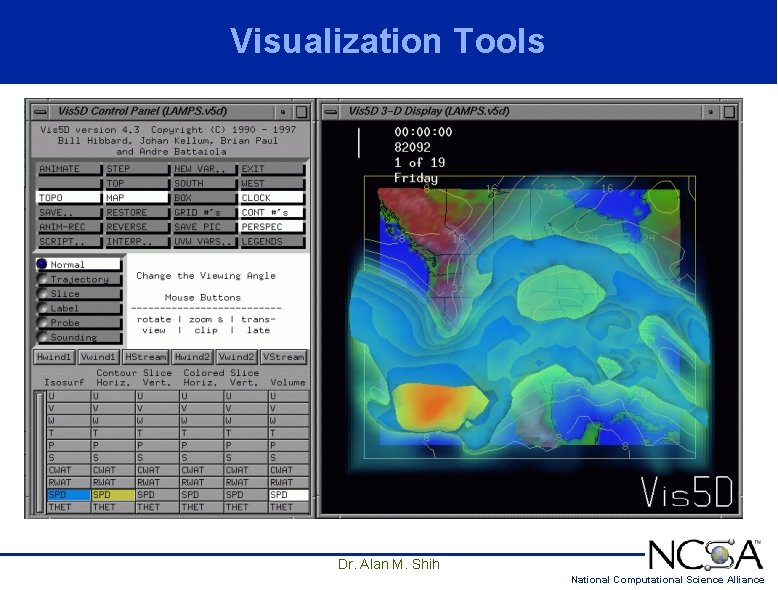Image resolution: width=778 pixels, height=590 pixels.
Task: Toggle the Vwind2 button
Action: point(237,357)
